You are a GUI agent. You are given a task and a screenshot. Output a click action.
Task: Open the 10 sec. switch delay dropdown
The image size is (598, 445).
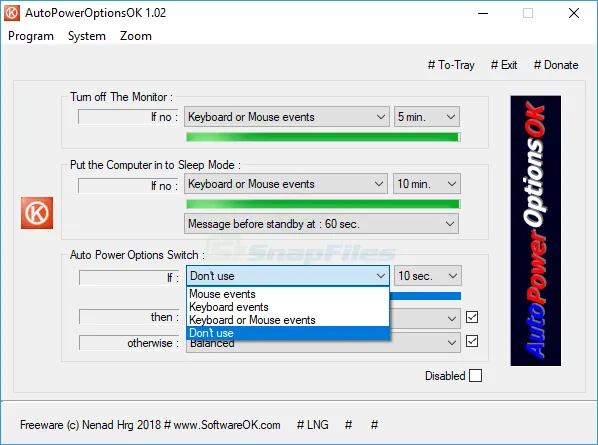[428, 276]
